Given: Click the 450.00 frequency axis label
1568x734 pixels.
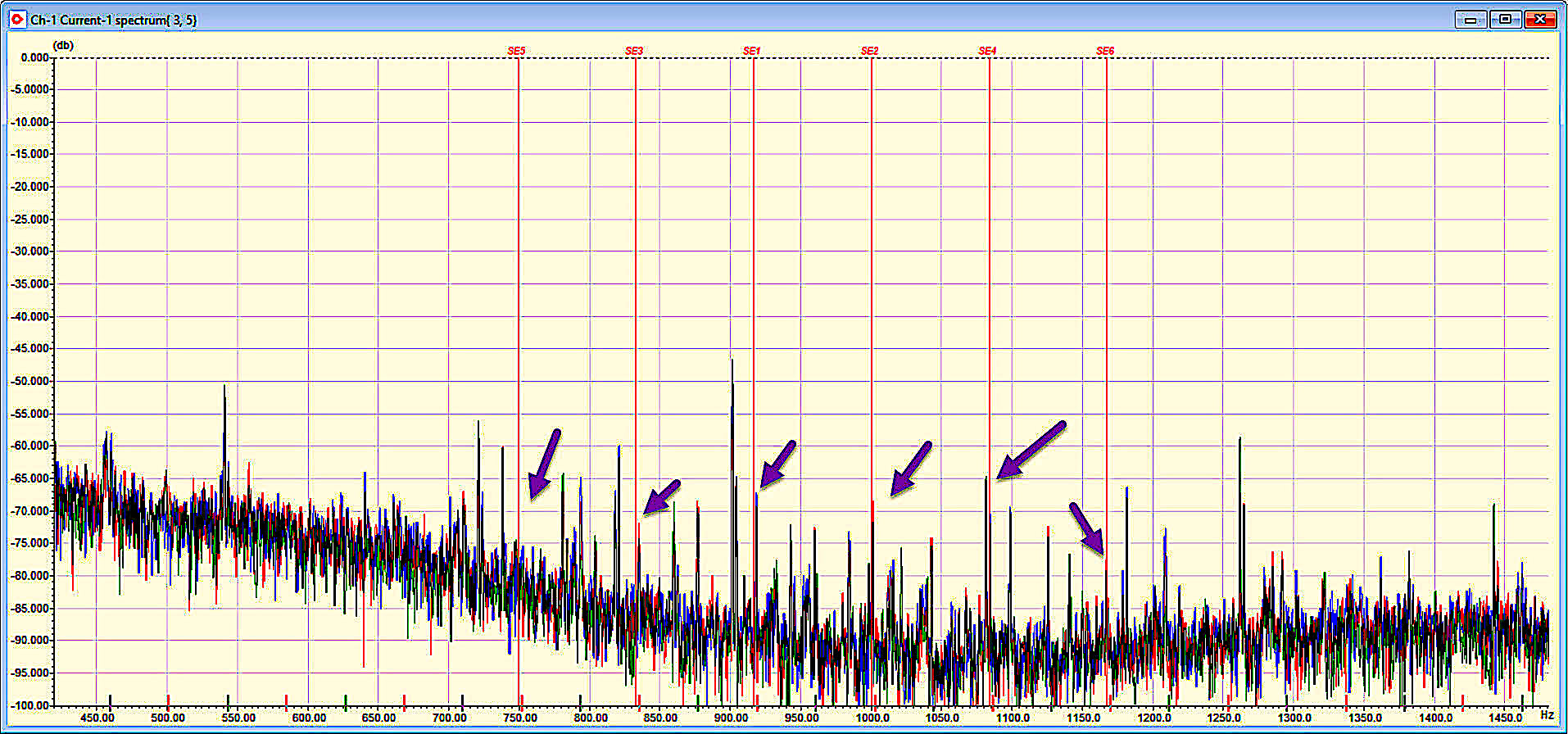Looking at the screenshot, I should 97,718.
